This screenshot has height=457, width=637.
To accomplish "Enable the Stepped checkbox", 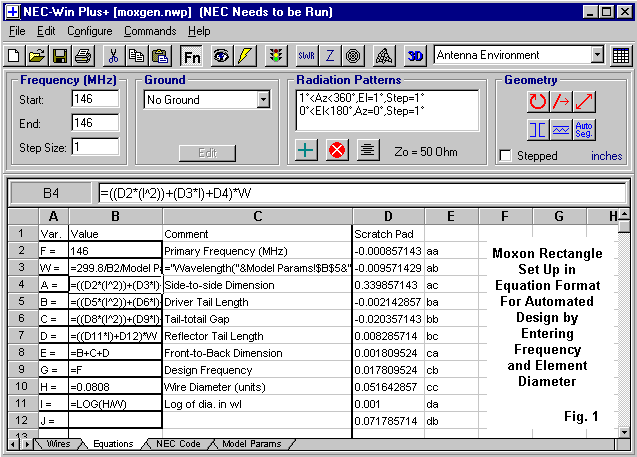I will coord(505,156).
